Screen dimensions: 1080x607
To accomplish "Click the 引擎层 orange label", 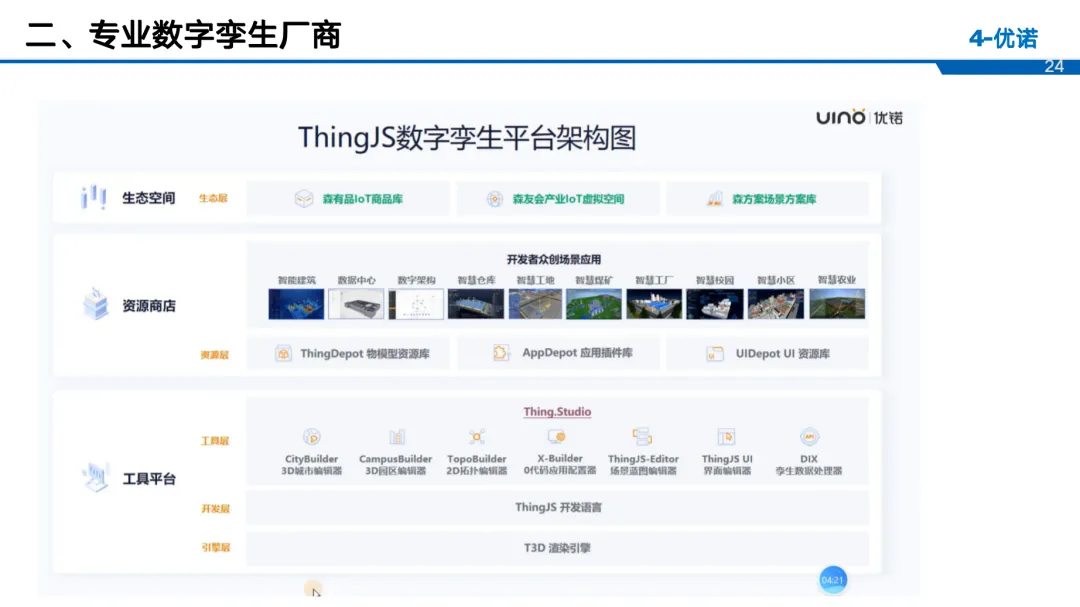I will click(216, 547).
